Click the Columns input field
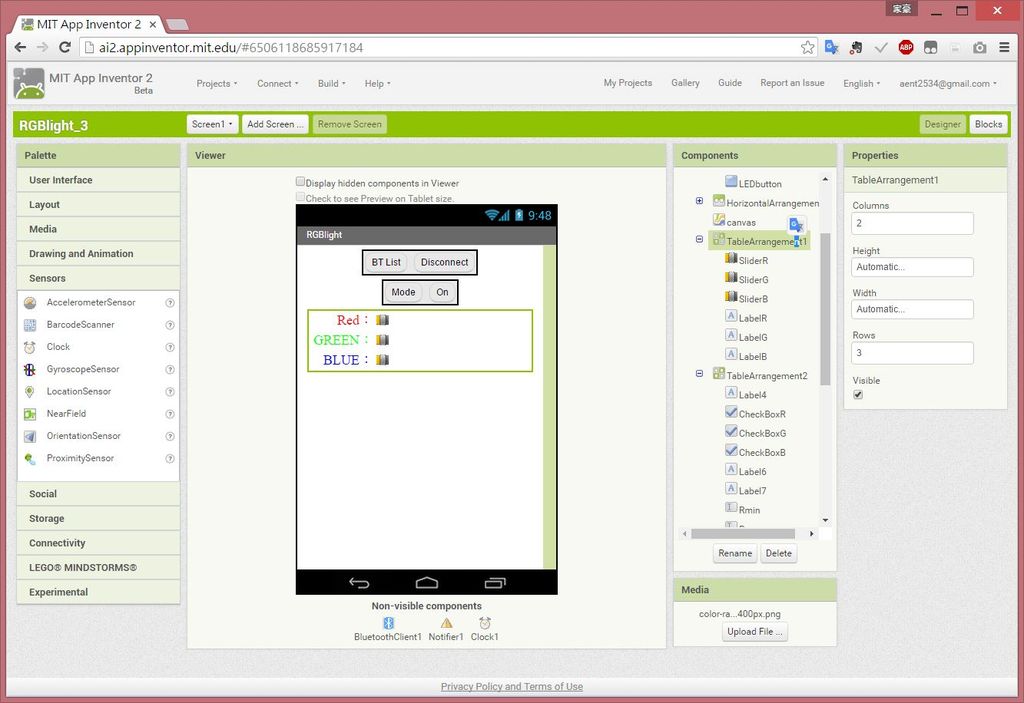This screenshot has height=703, width=1024. (x=912, y=223)
